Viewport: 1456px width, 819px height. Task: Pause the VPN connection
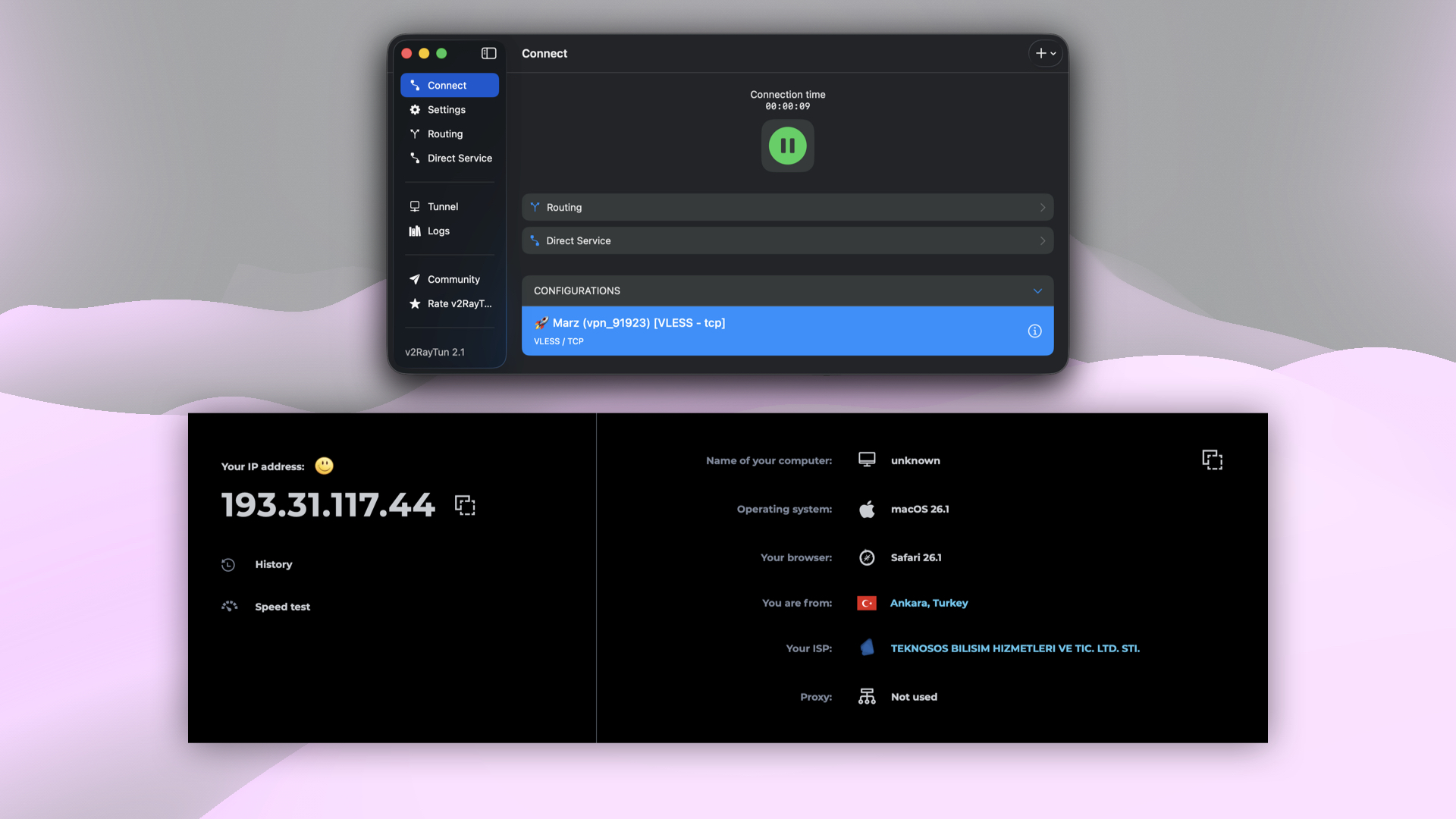coord(787,146)
